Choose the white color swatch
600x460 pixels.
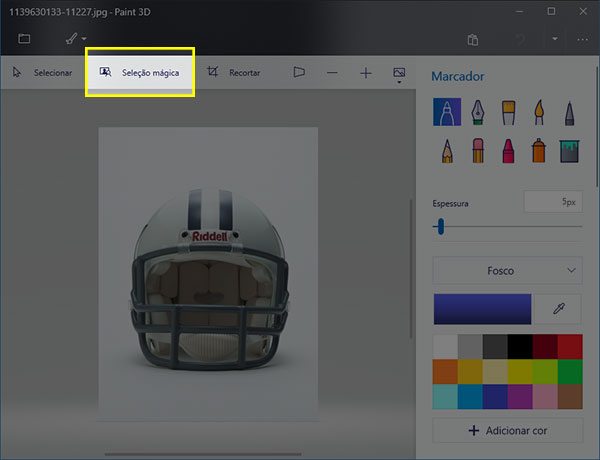445,347
